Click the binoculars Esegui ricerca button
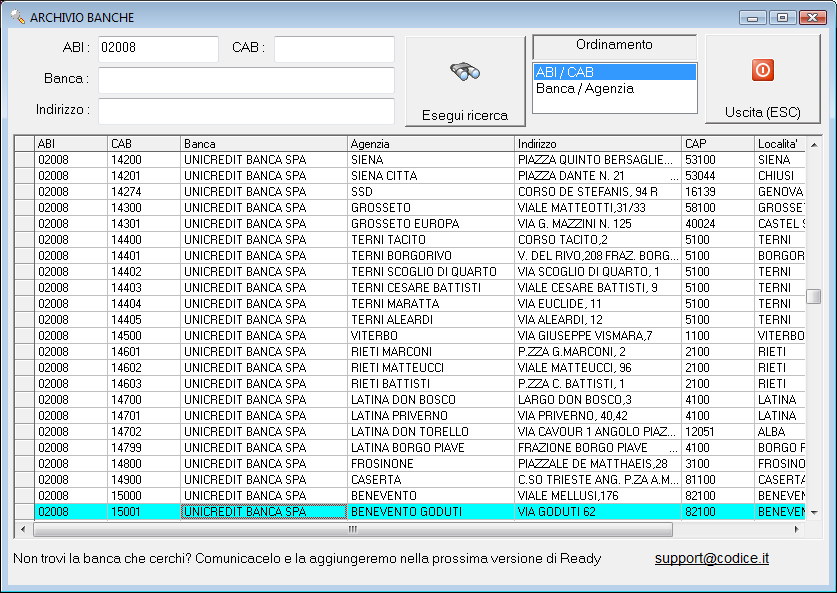This screenshot has height=593, width=837. pyautogui.click(x=465, y=81)
